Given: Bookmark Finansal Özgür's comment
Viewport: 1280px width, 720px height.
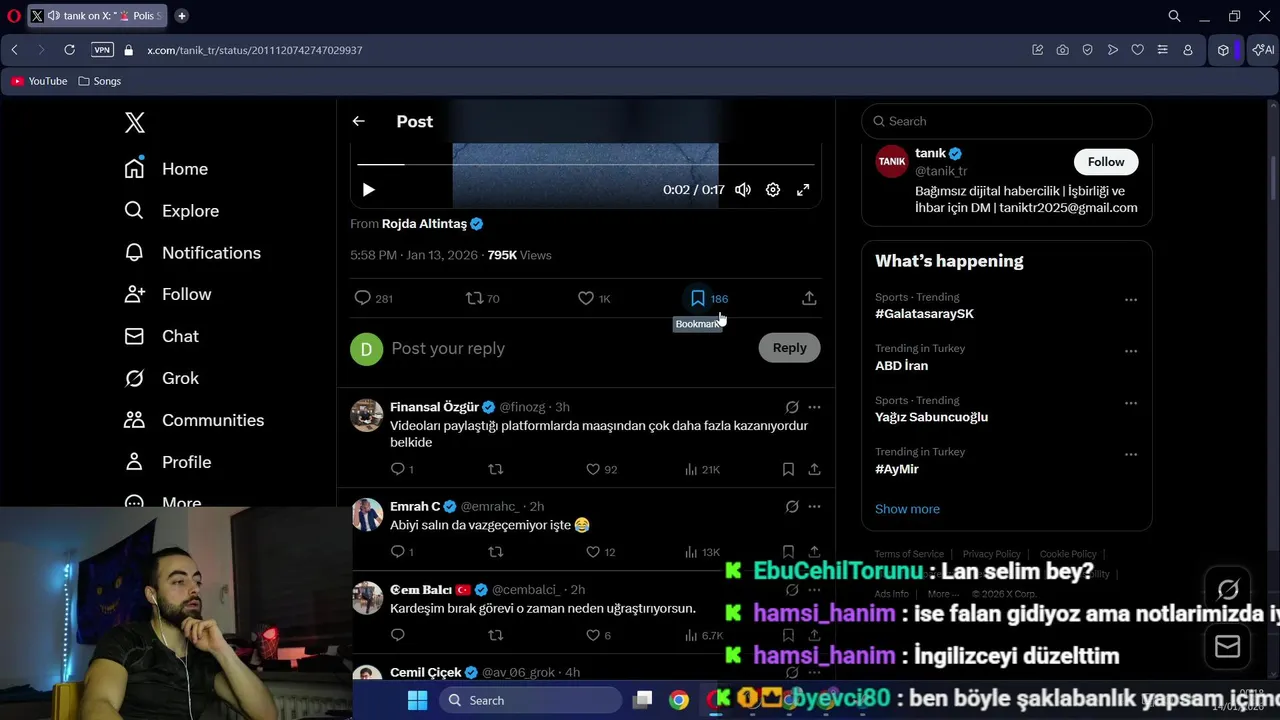Looking at the screenshot, I should pyautogui.click(x=788, y=469).
